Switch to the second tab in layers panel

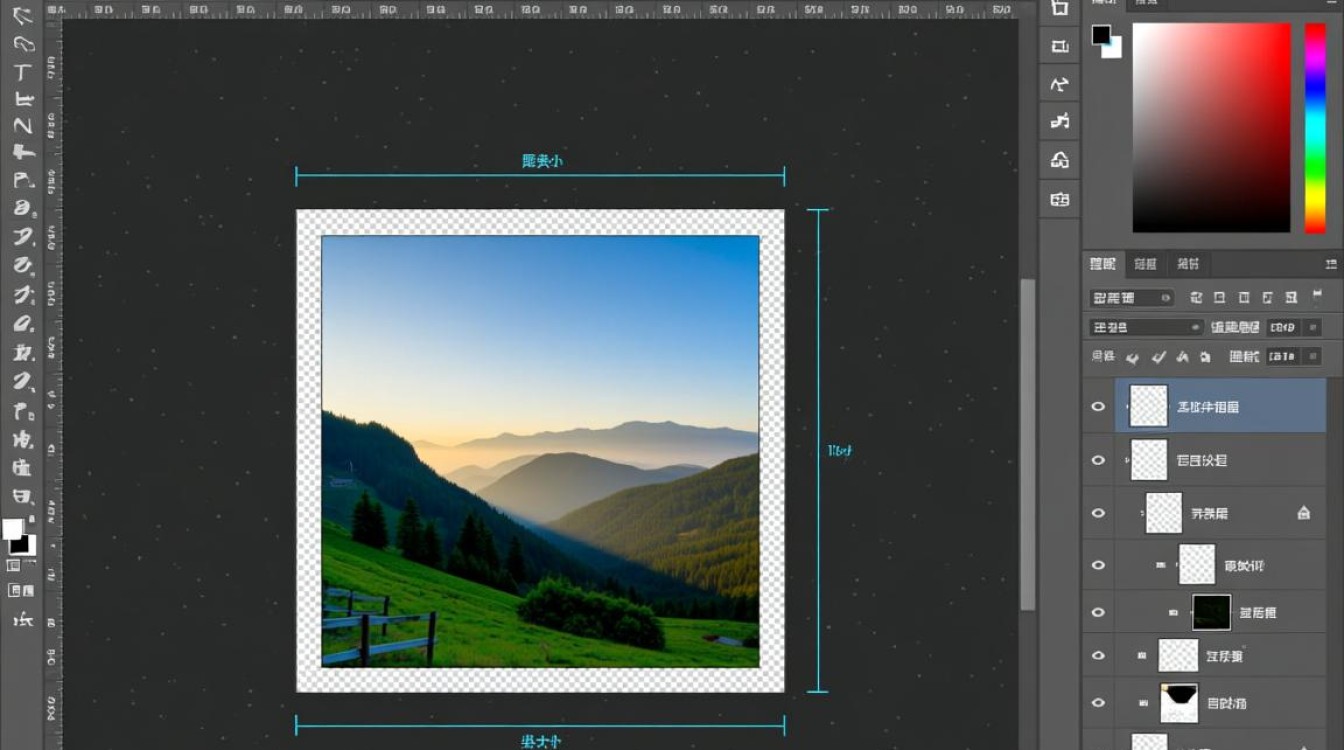coord(1146,264)
